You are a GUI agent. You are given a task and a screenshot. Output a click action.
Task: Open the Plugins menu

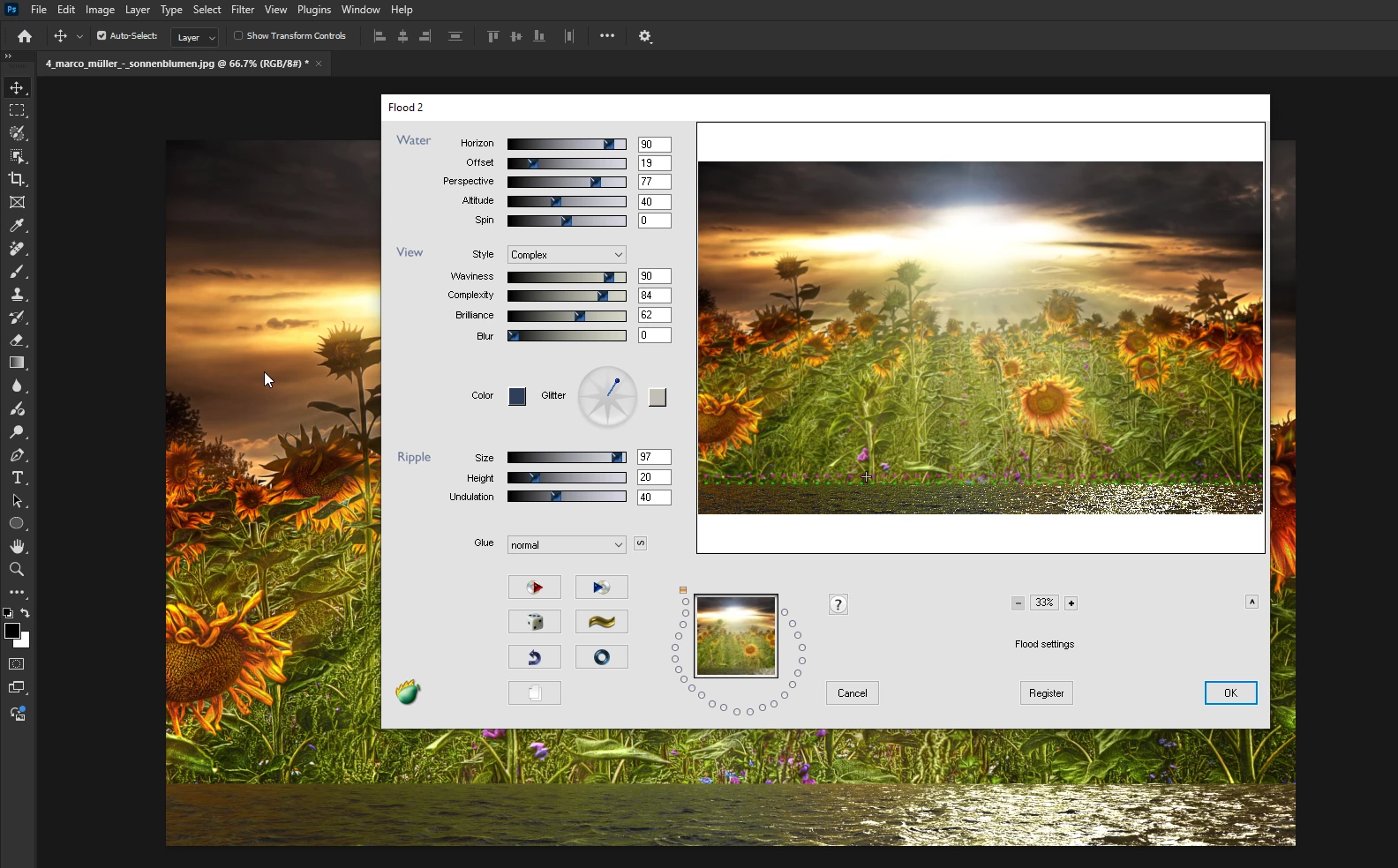pyautogui.click(x=314, y=10)
